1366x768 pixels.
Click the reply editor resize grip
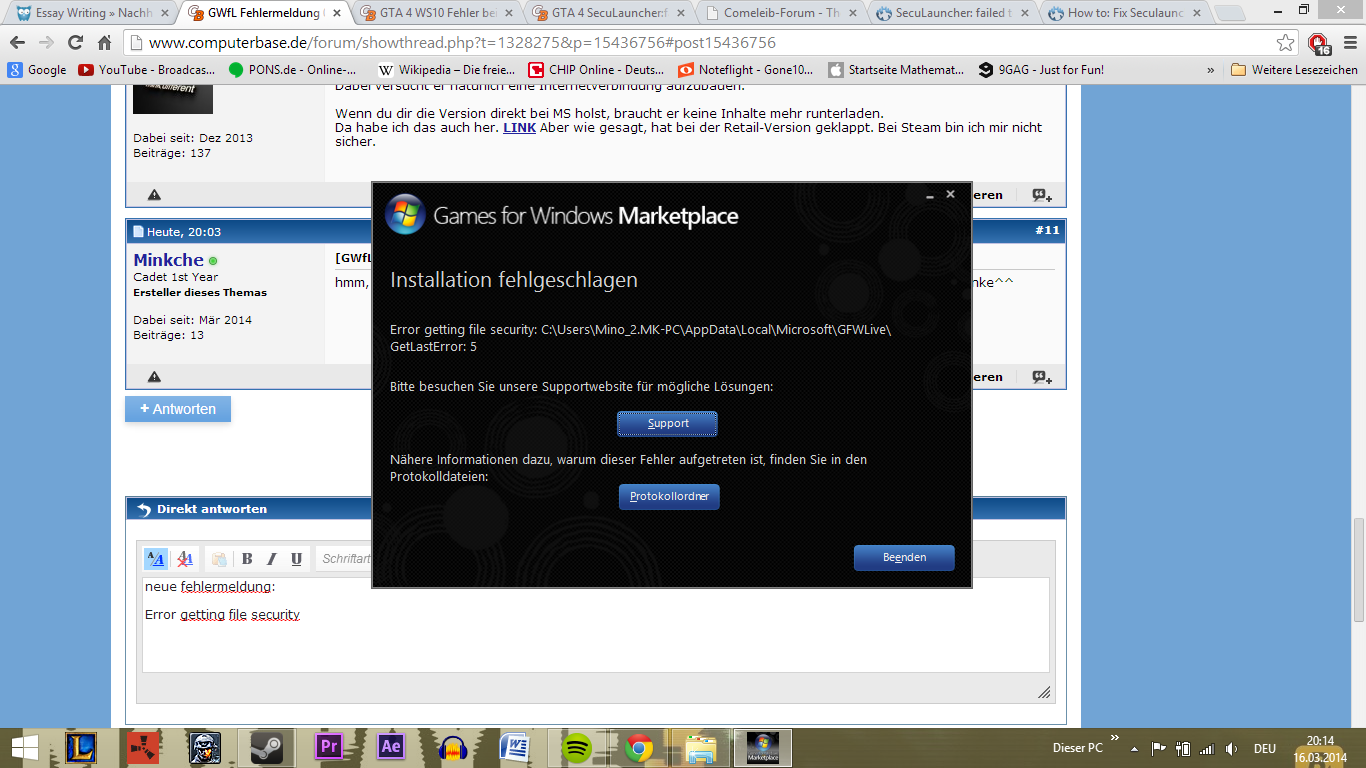[x=1043, y=692]
